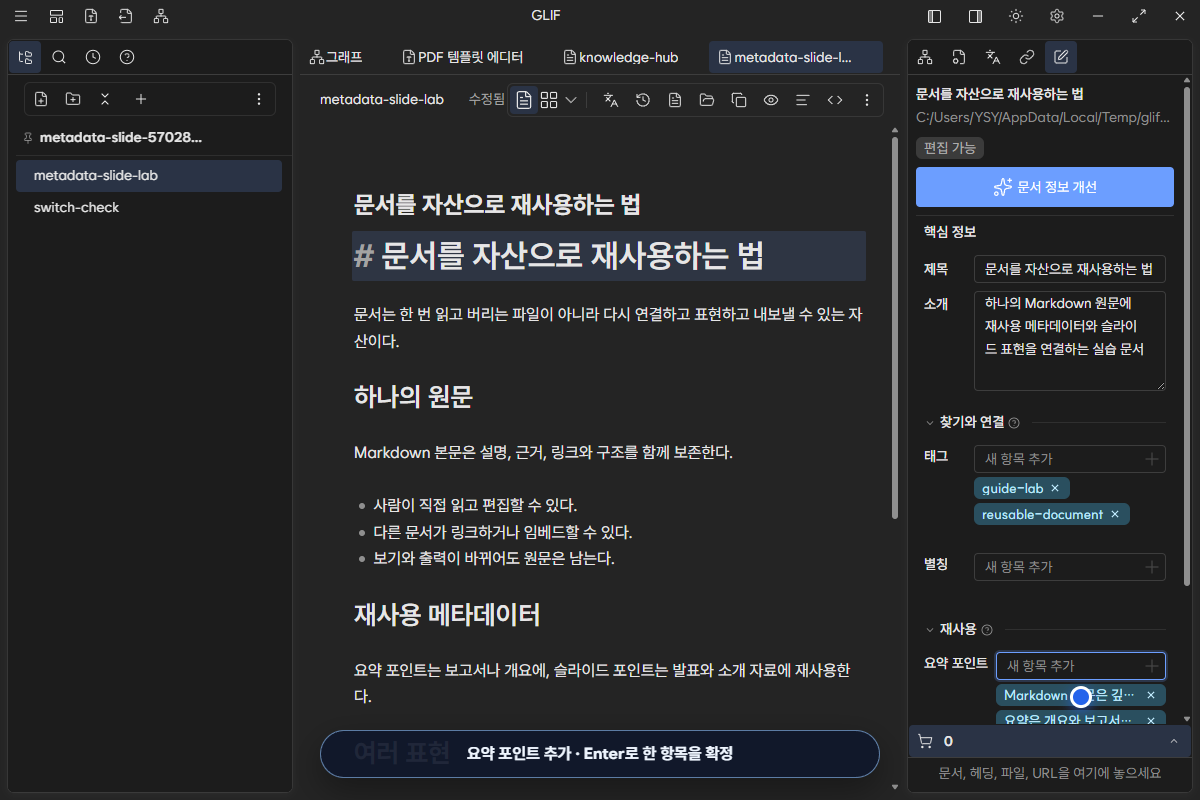Add alias using the 별칭 plus button
The image size is (1200, 800).
coord(1152,567)
